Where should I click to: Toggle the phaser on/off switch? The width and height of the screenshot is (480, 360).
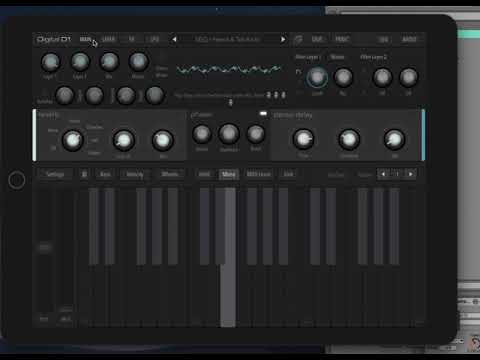(x=263, y=114)
